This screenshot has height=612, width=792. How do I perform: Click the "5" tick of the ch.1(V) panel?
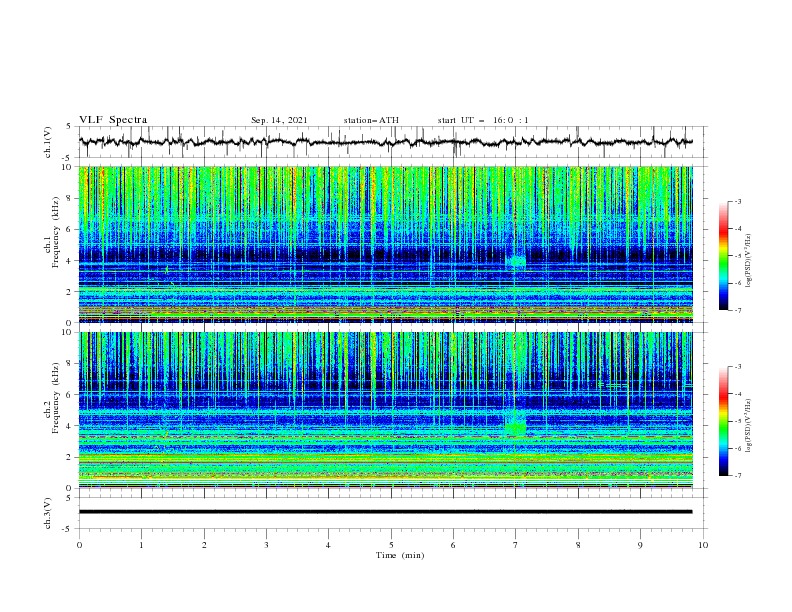click(69, 127)
